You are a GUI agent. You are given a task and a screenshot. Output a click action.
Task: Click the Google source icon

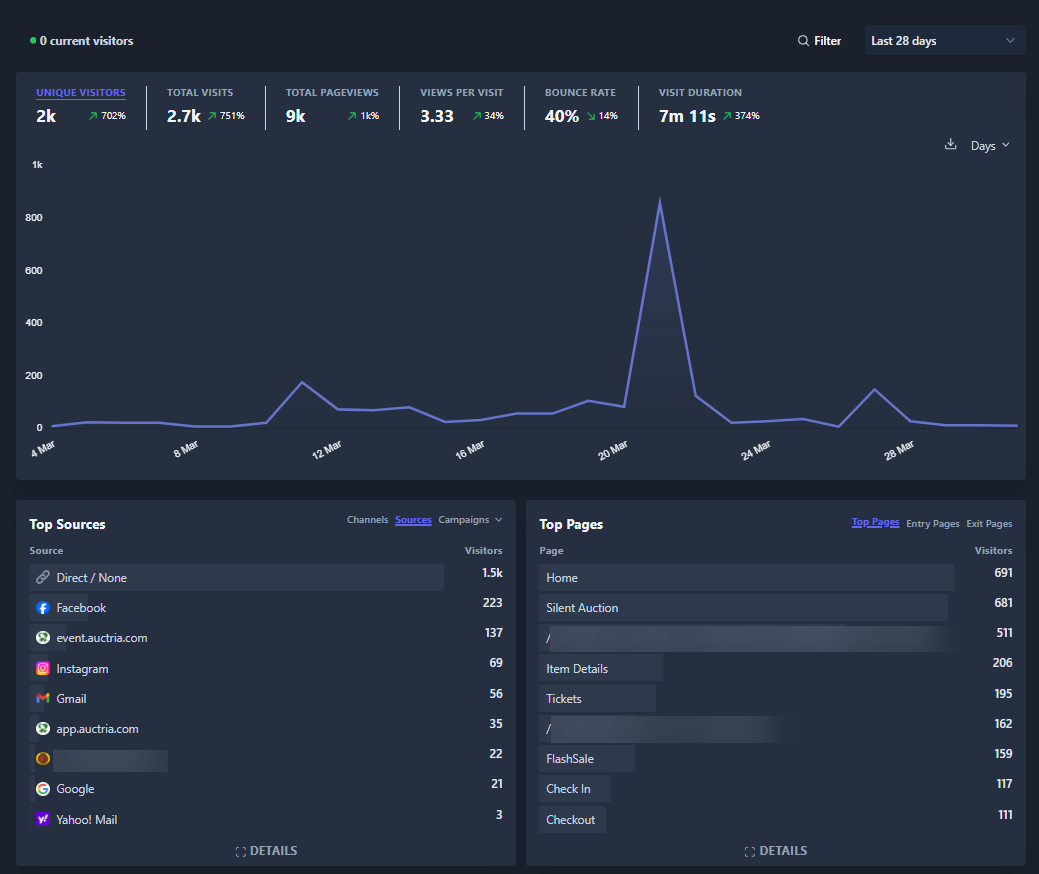43,789
